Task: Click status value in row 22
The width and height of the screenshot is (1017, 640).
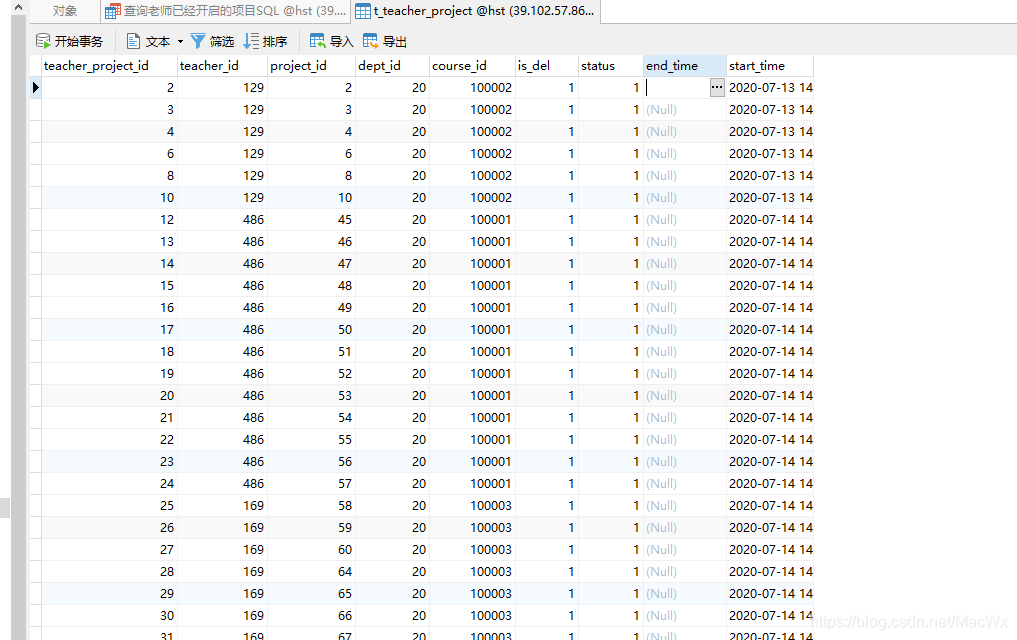Action: click(611, 440)
